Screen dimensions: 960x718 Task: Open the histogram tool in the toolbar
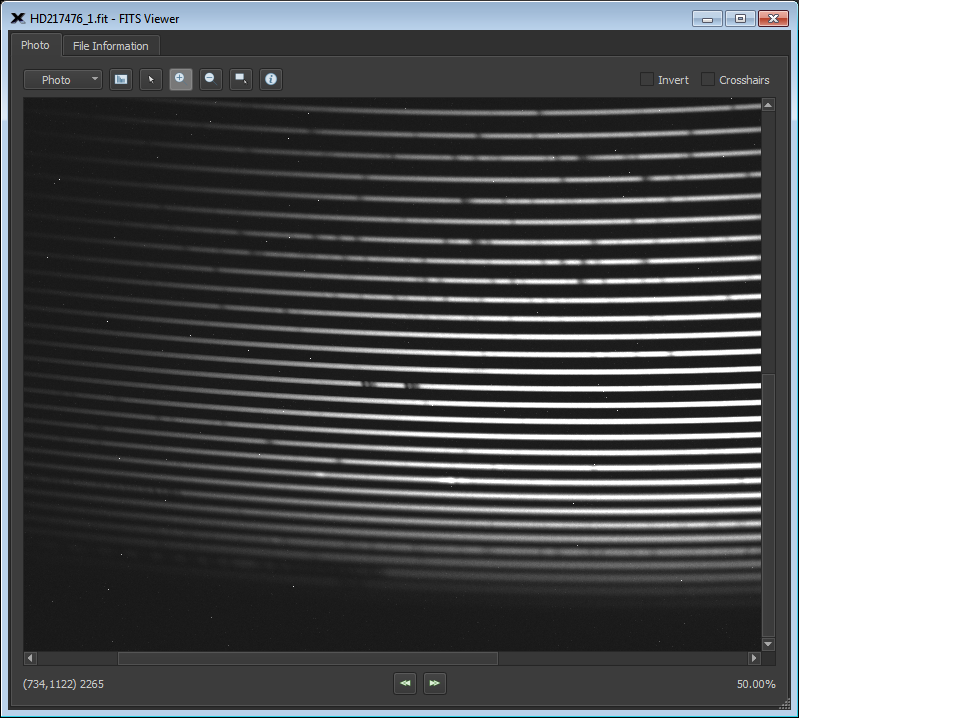(121, 80)
